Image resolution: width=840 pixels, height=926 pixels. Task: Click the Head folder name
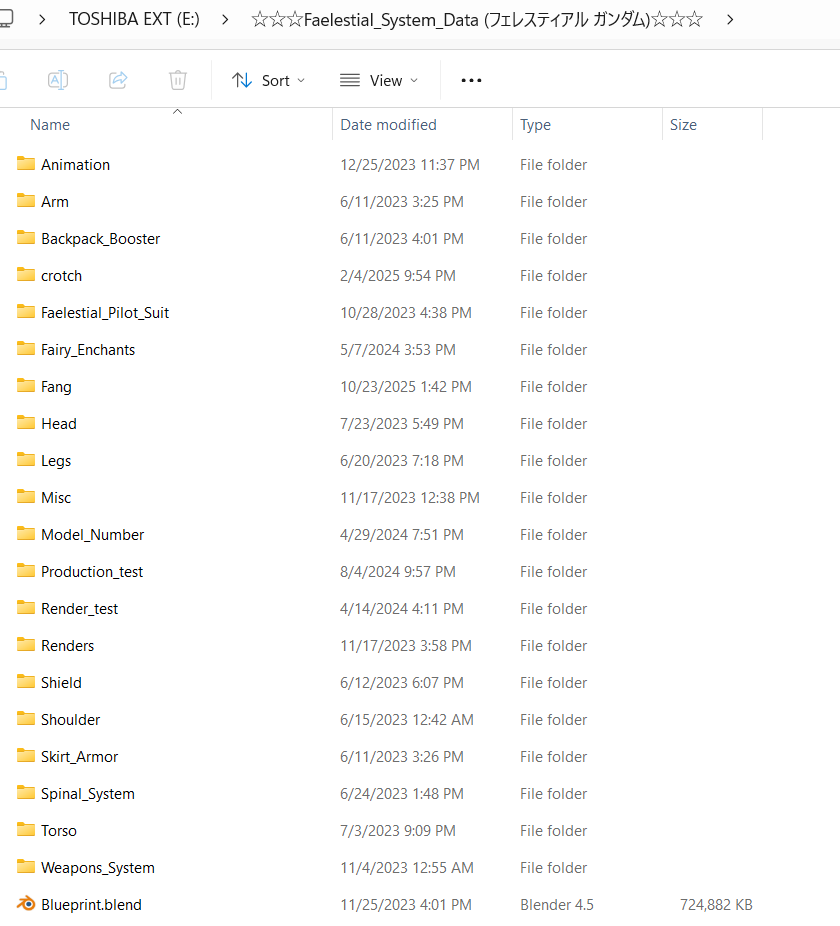pos(59,424)
